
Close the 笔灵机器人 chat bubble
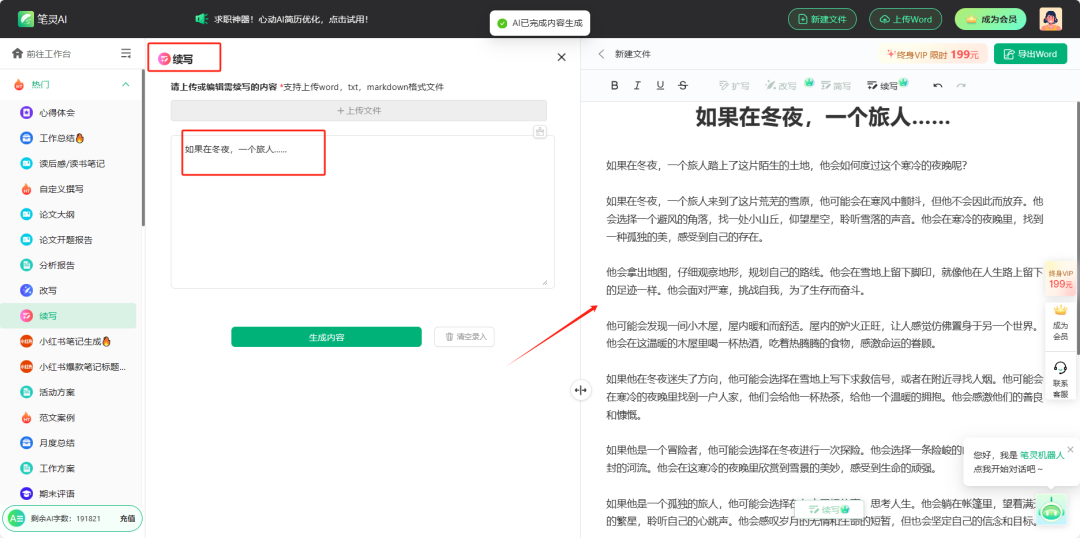1070,448
